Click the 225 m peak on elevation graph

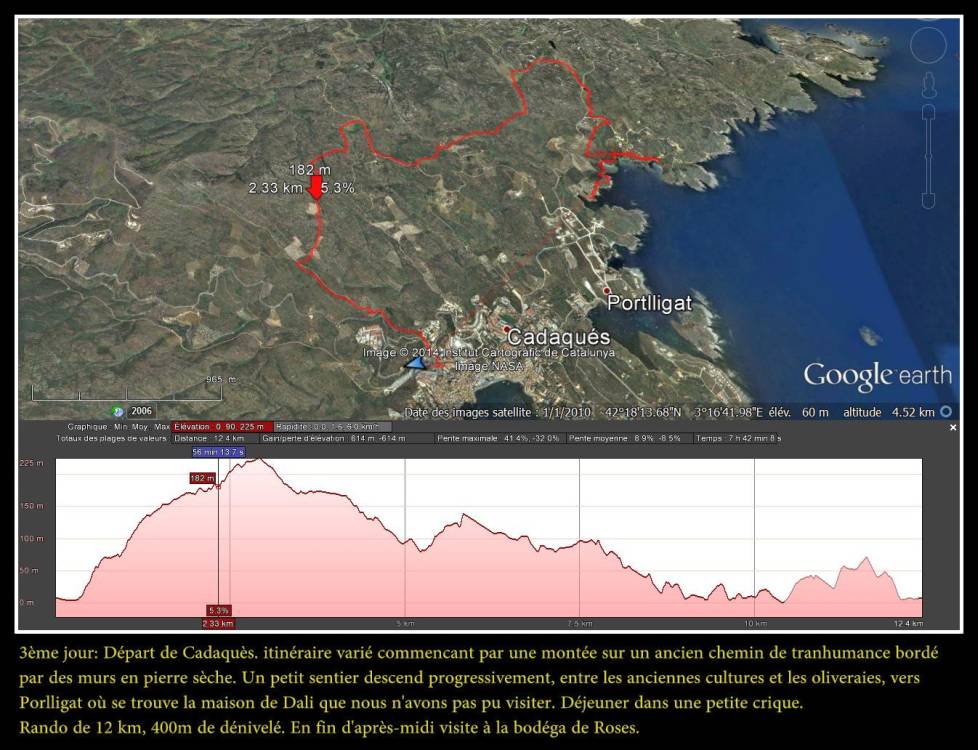click(258, 460)
